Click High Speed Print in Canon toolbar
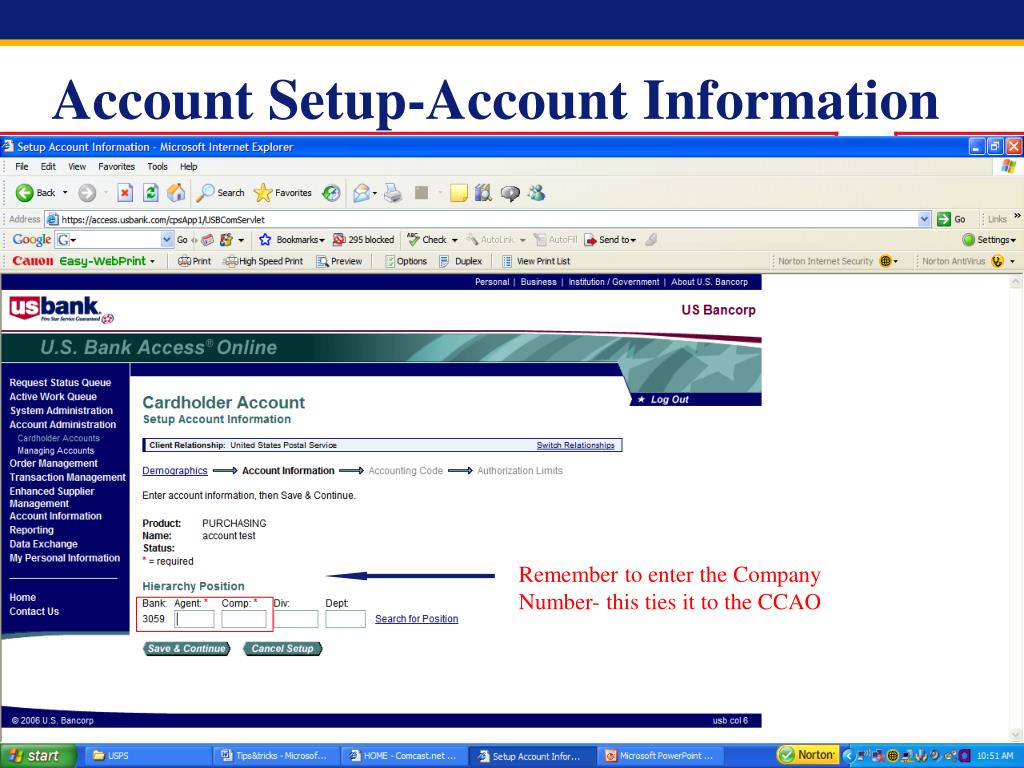Viewport: 1024px width, 768px height. [264, 261]
